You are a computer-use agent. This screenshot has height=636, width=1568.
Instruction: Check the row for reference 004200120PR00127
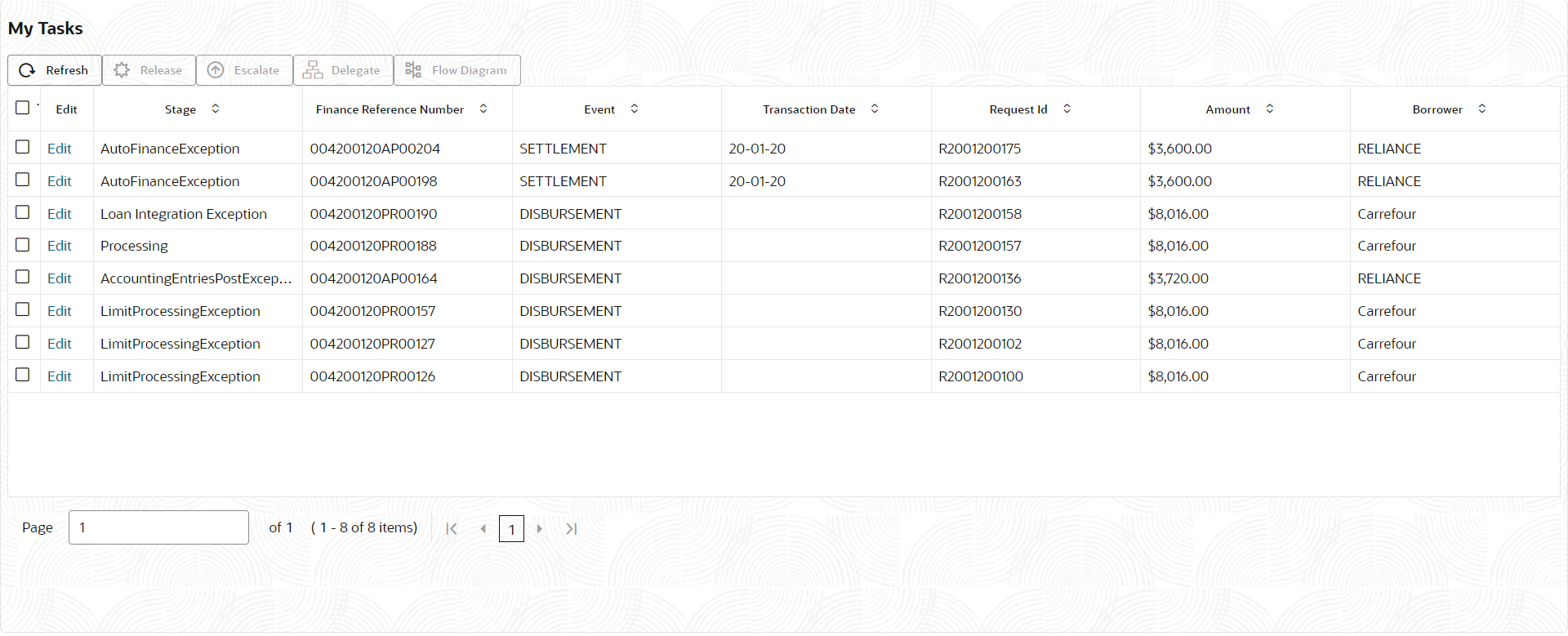(23, 342)
